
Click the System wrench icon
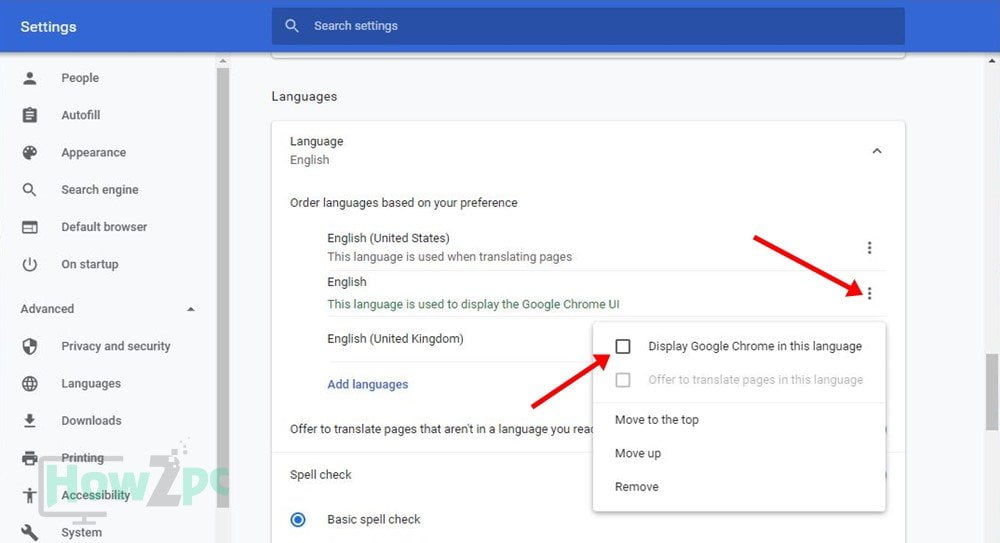[x=29, y=532]
